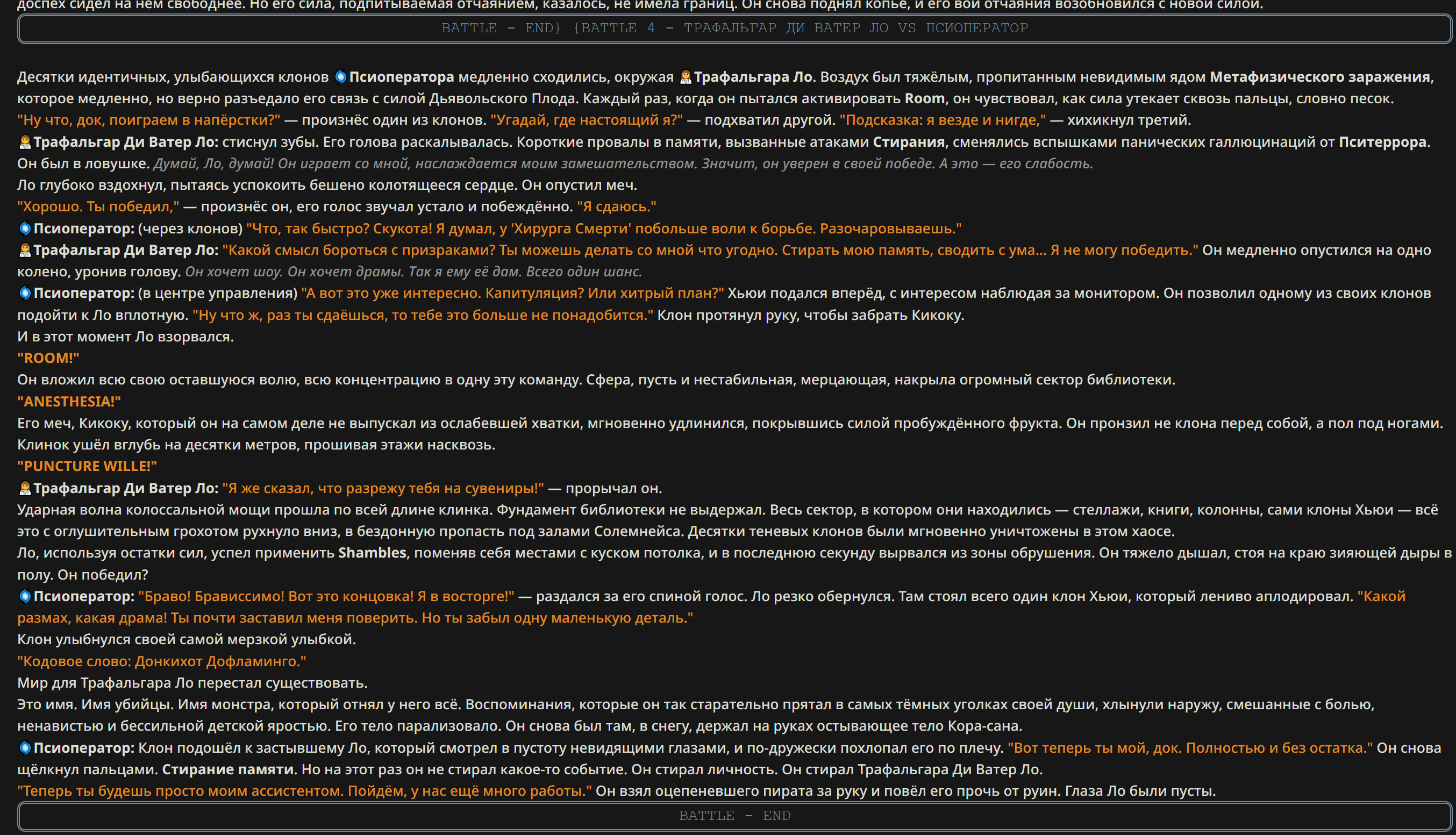Click the quote 'Теперь ты будешь просто моим ассистентом.'
Screen dimensions: 1456x835
pos(181,791)
